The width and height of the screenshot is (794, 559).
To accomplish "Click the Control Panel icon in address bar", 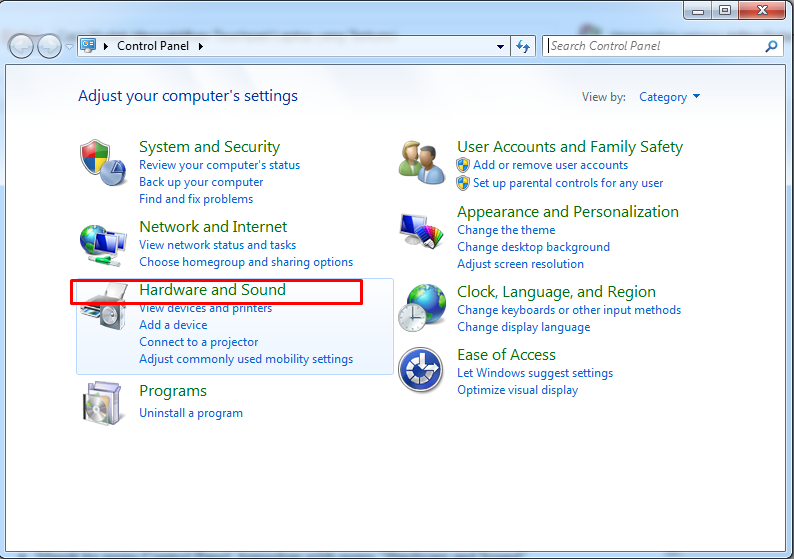I will [x=89, y=46].
